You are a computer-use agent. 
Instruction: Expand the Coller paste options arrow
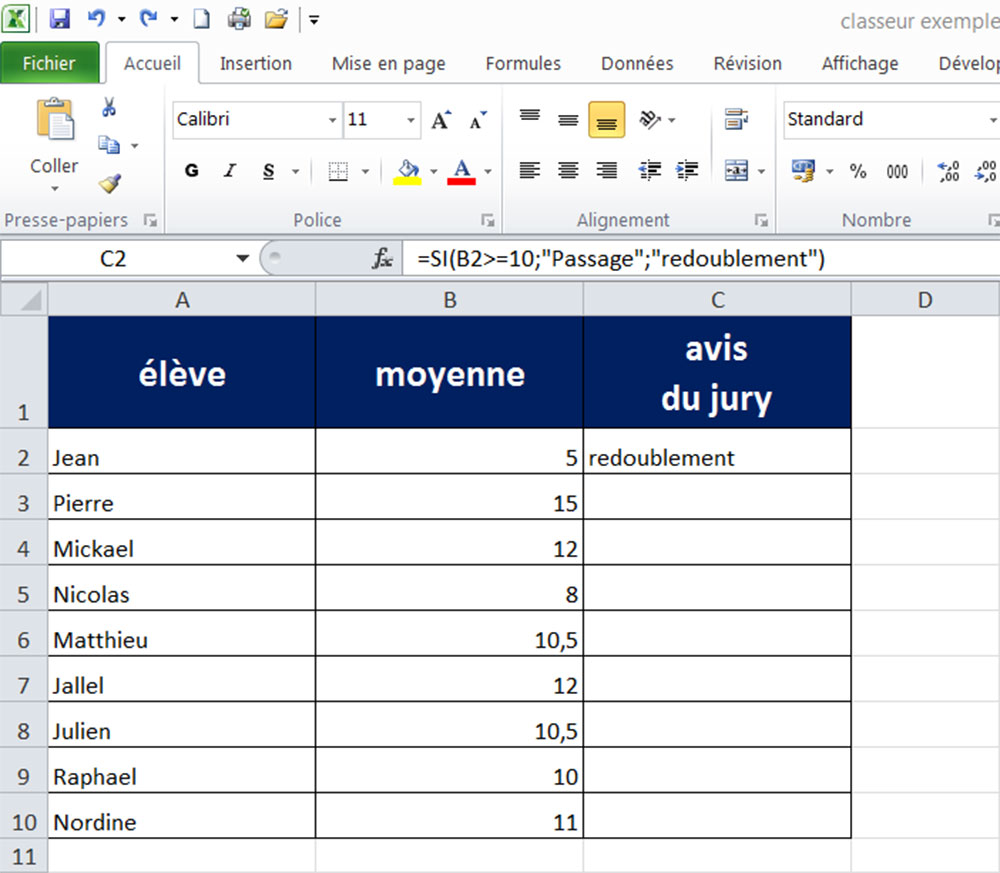coord(55,189)
